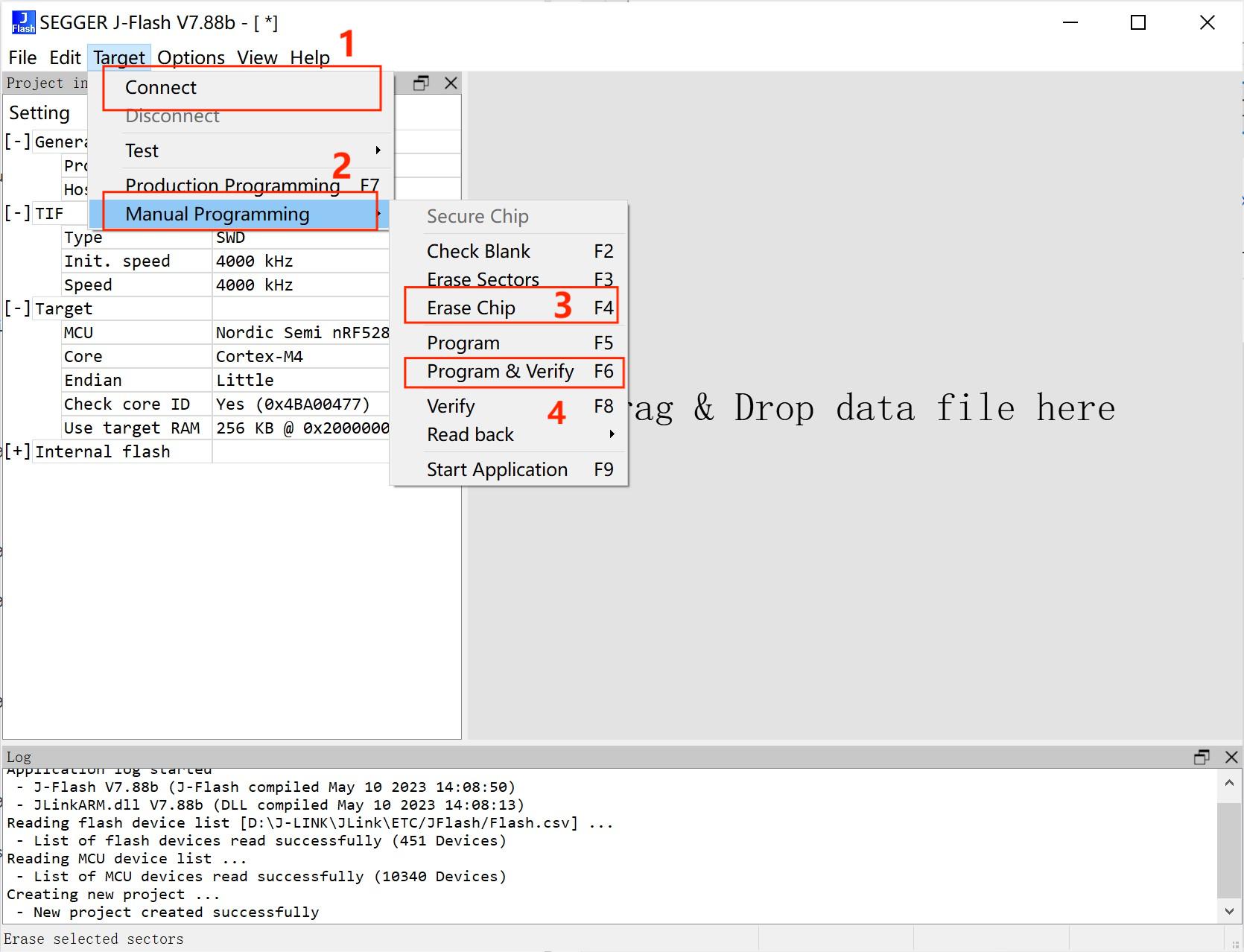Select the Type row in TIF

pos(226,238)
